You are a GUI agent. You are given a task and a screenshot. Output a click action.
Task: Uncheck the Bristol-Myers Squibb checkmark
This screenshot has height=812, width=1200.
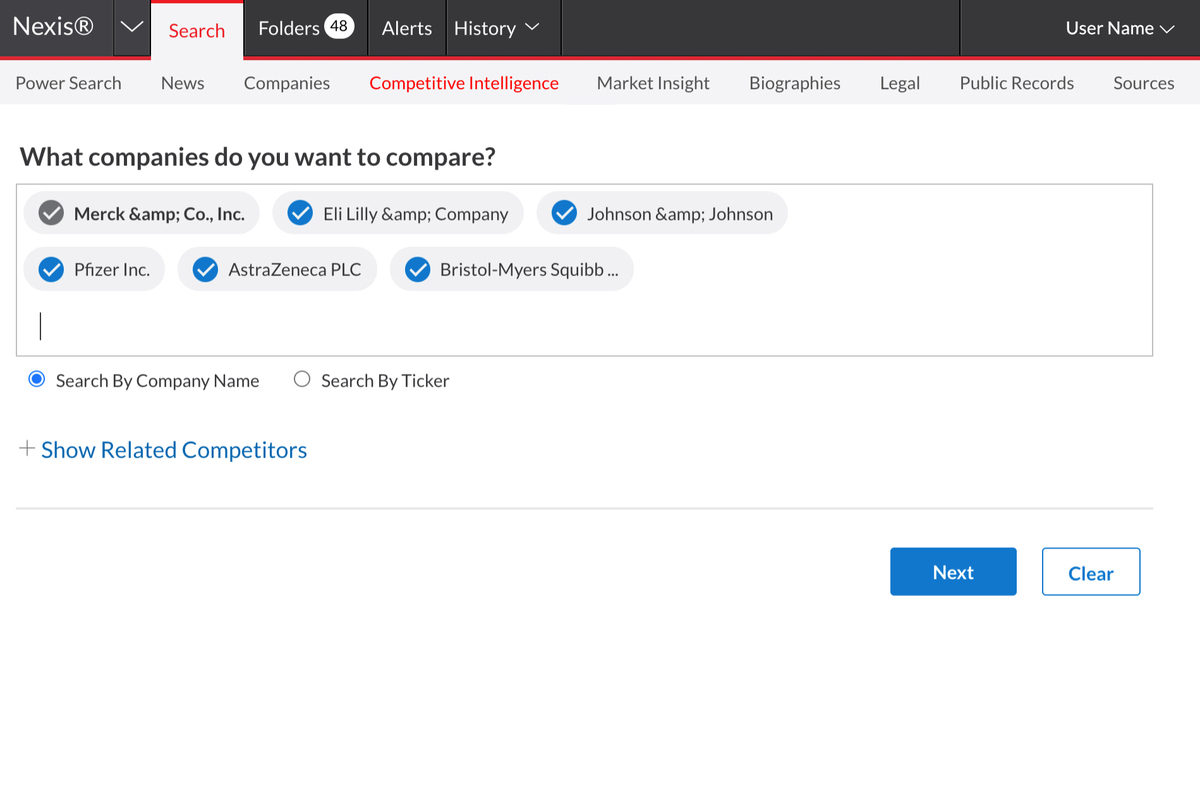pyautogui.click(x=417, y=269)
